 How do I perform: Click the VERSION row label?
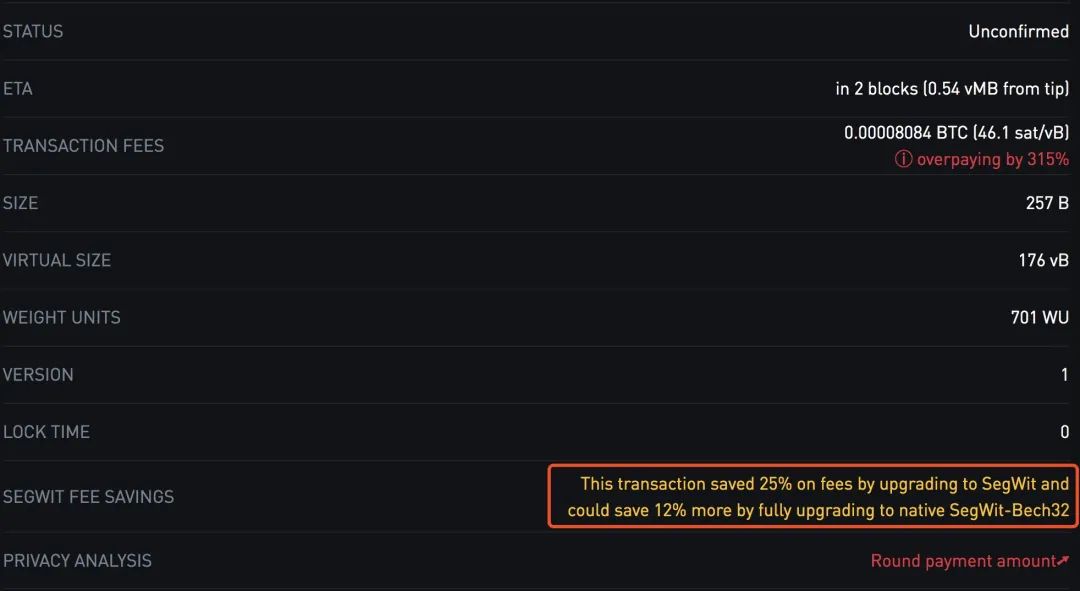(38, 375)
